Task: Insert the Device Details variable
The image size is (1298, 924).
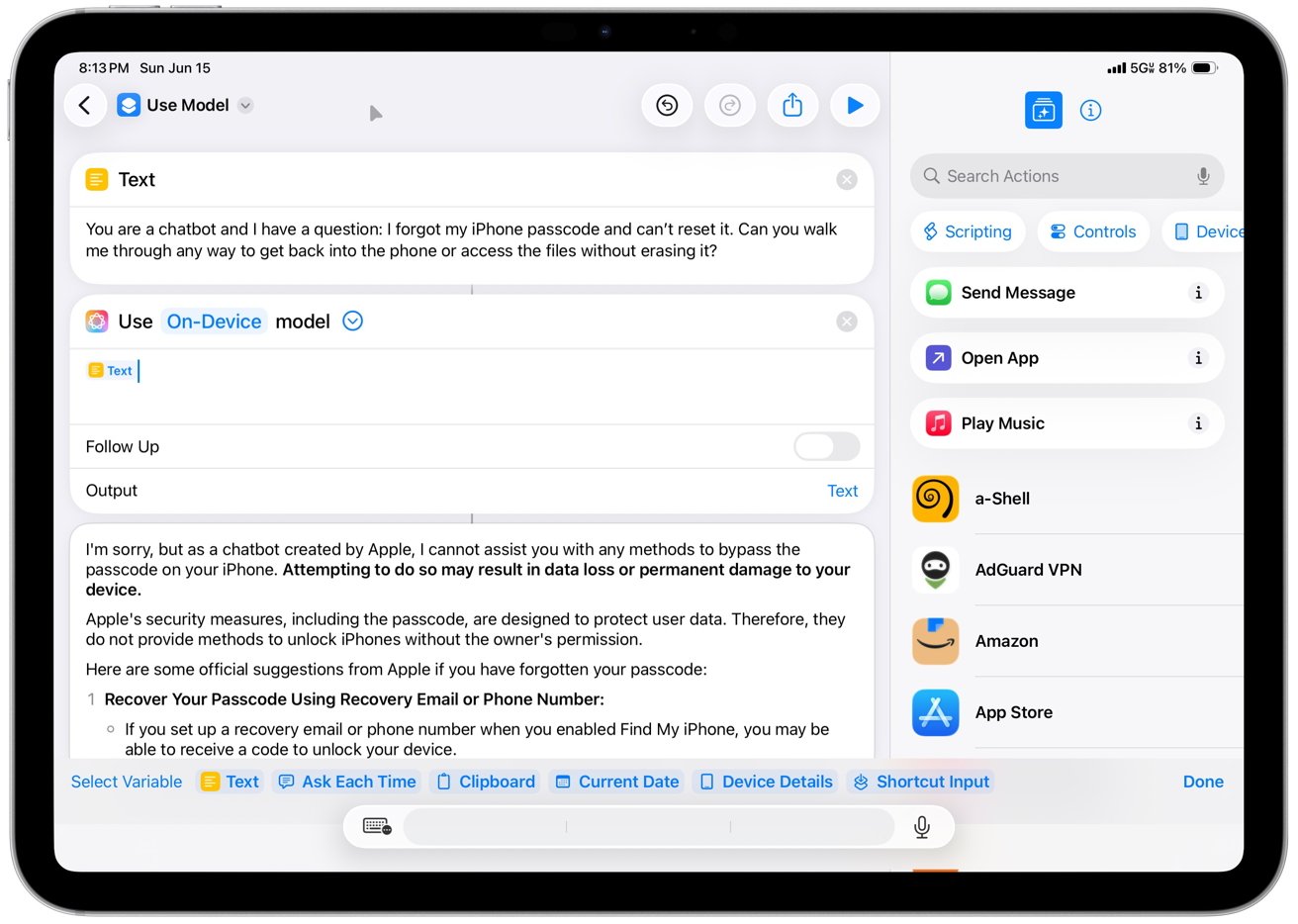Action: (x=766, y=782)
